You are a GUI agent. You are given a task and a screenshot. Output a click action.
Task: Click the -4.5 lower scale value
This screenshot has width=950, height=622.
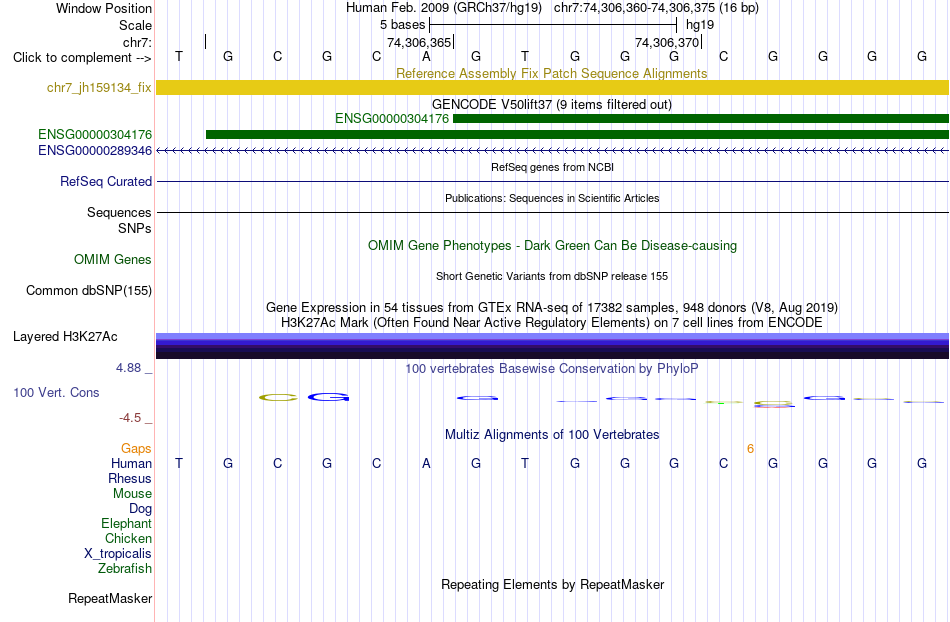click(x=130, y=418)
